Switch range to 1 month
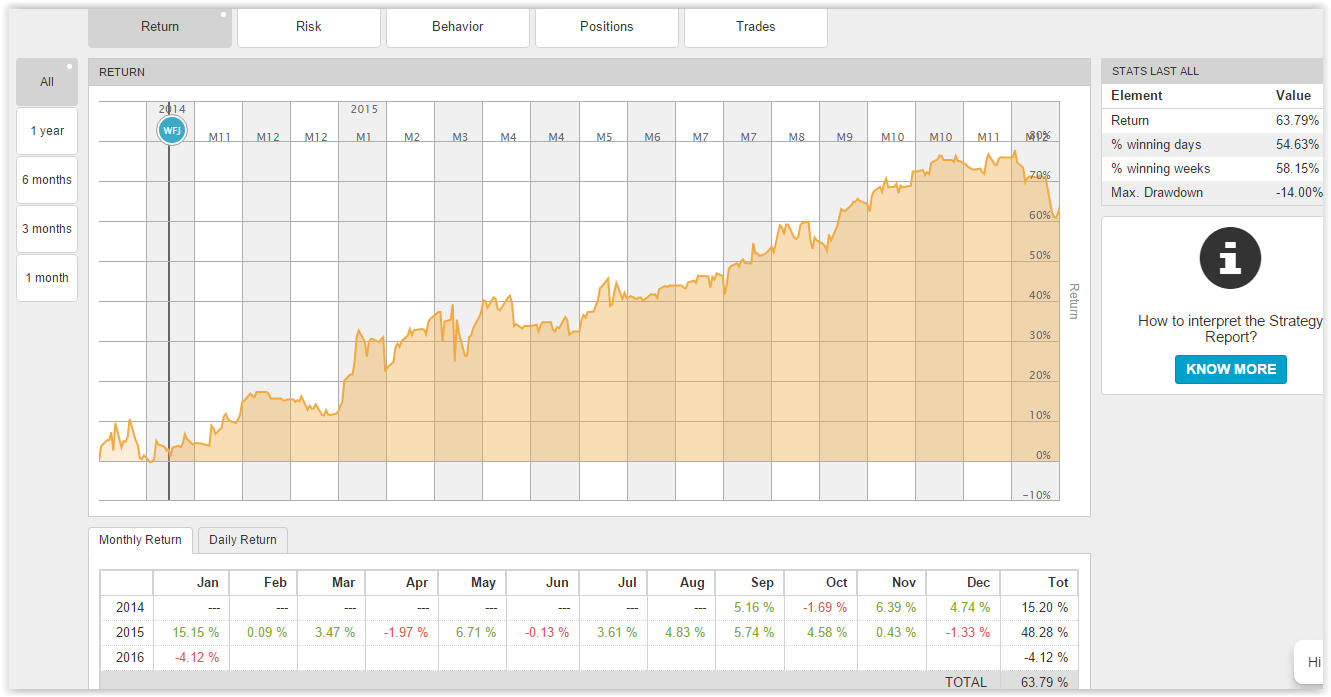Image resolution: width=1331 pixels, height=697 pixels. click(x=47, y=278)
